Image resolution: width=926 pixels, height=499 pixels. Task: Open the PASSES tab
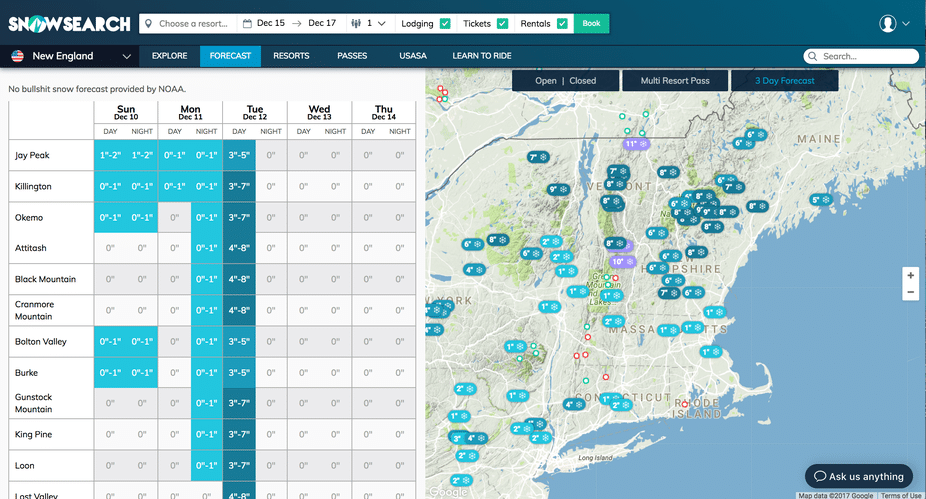(x=352, y=56)
